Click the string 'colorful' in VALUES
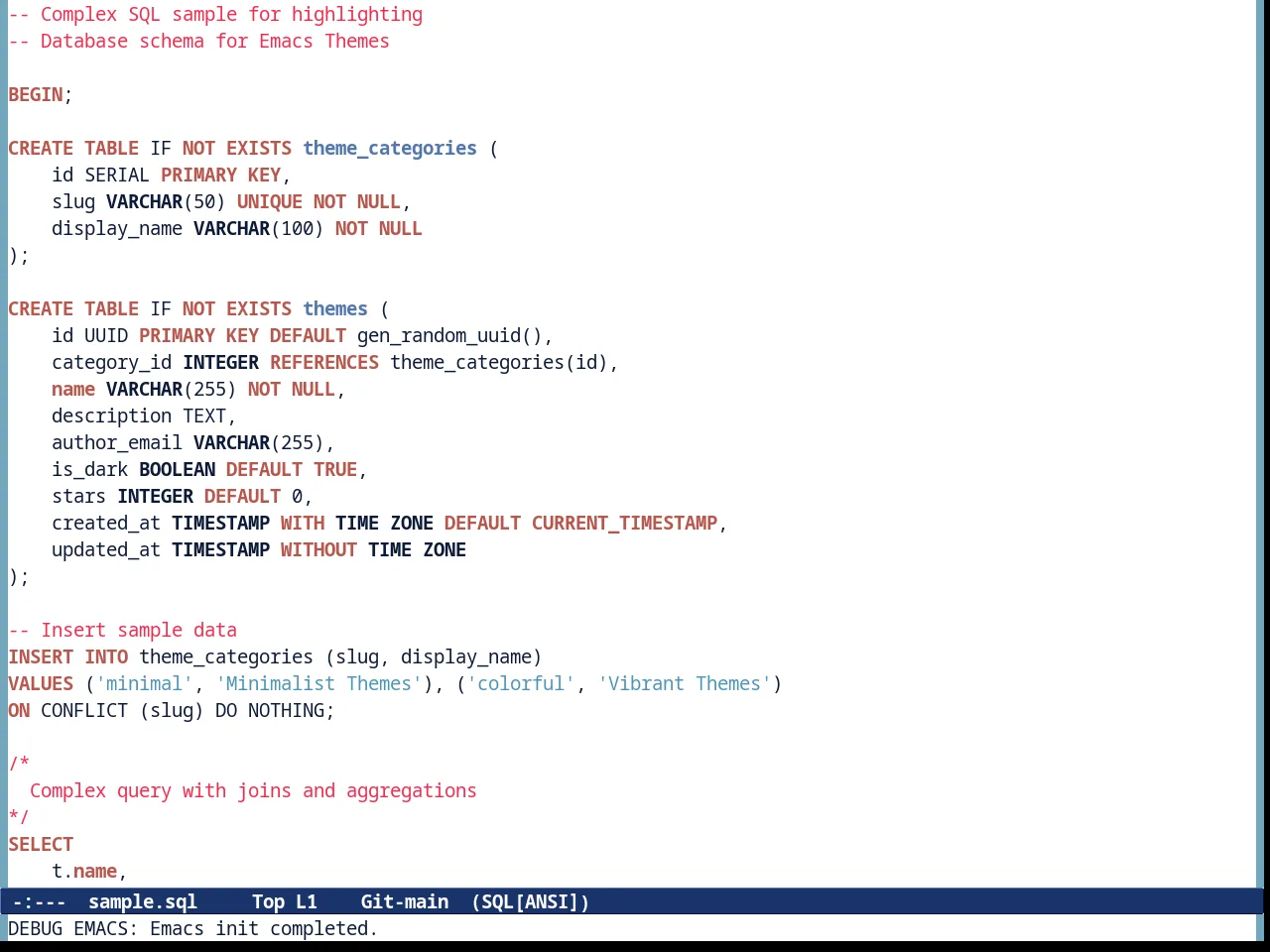 (521, 683)
